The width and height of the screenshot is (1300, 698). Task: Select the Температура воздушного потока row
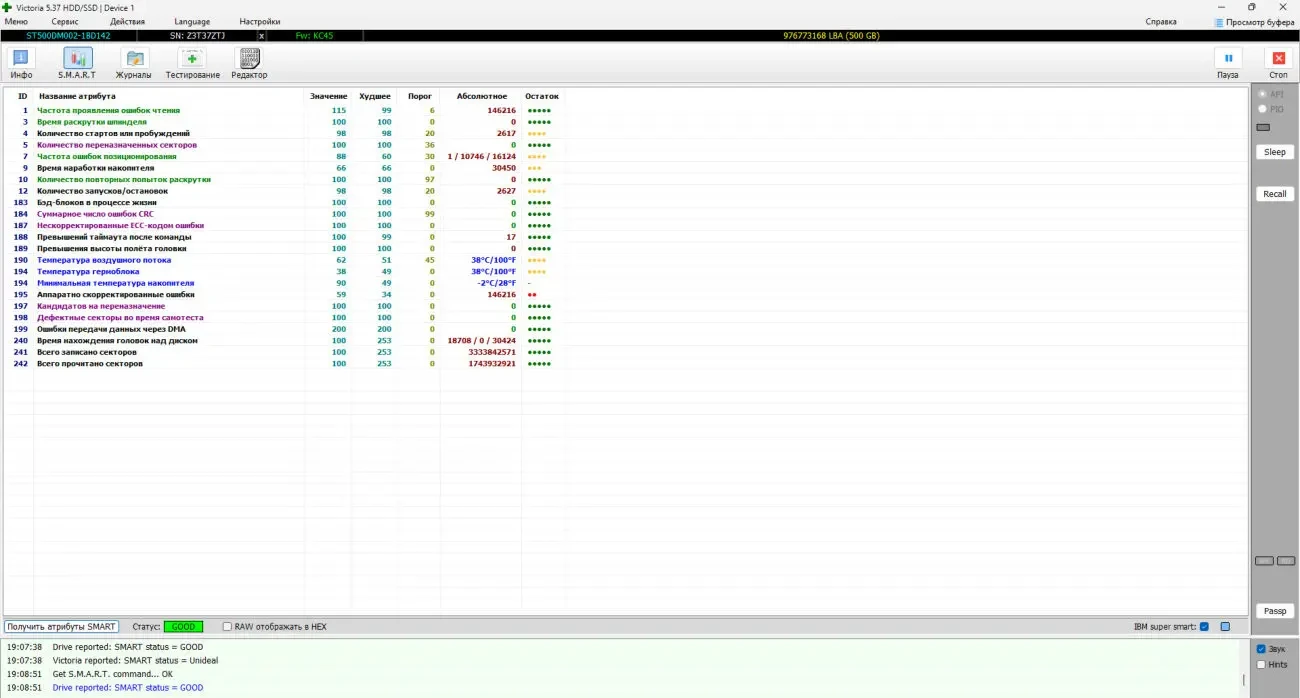pyautogui.click(x=283, y=260)
